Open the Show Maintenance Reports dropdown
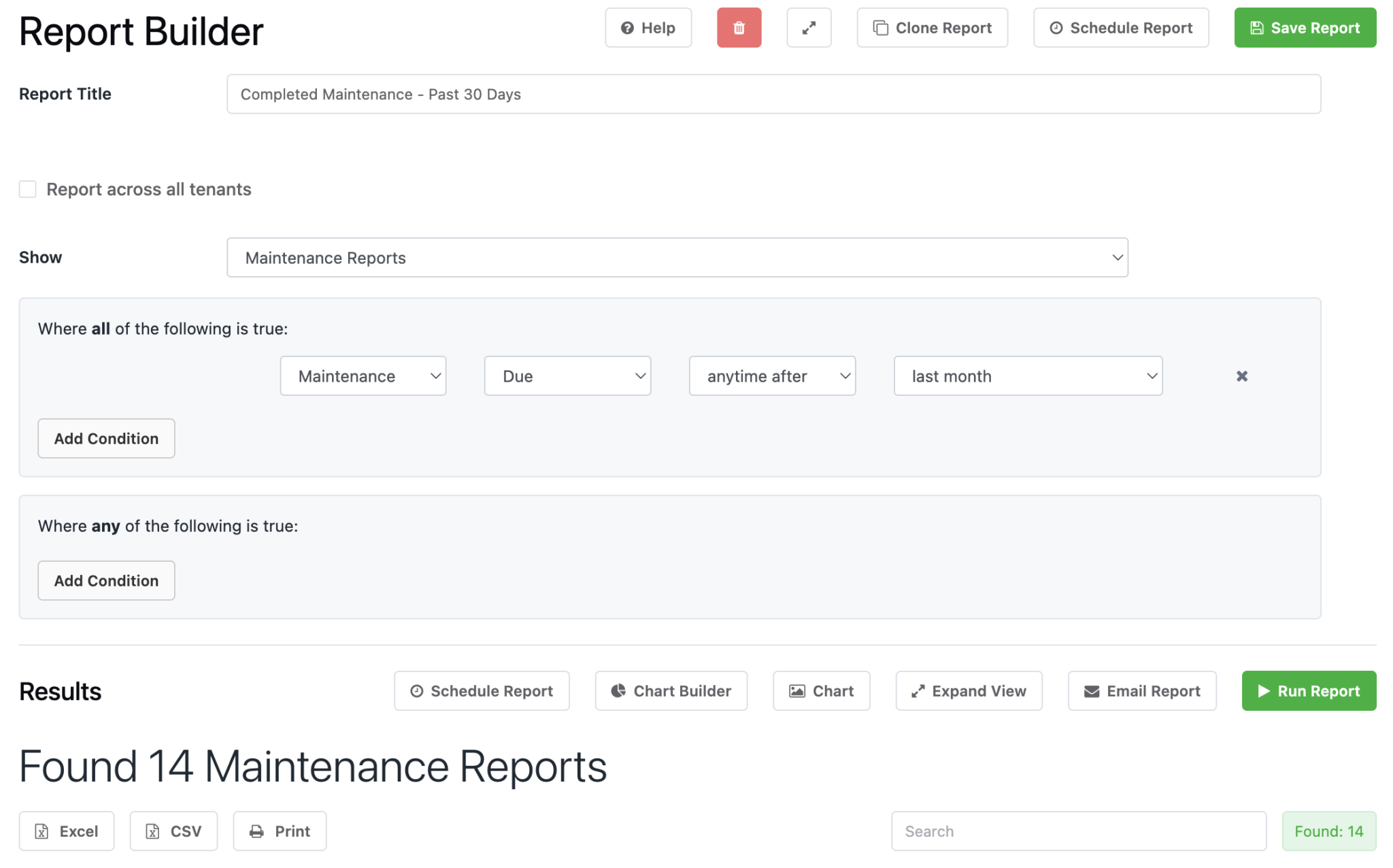 tap(677, 257)
